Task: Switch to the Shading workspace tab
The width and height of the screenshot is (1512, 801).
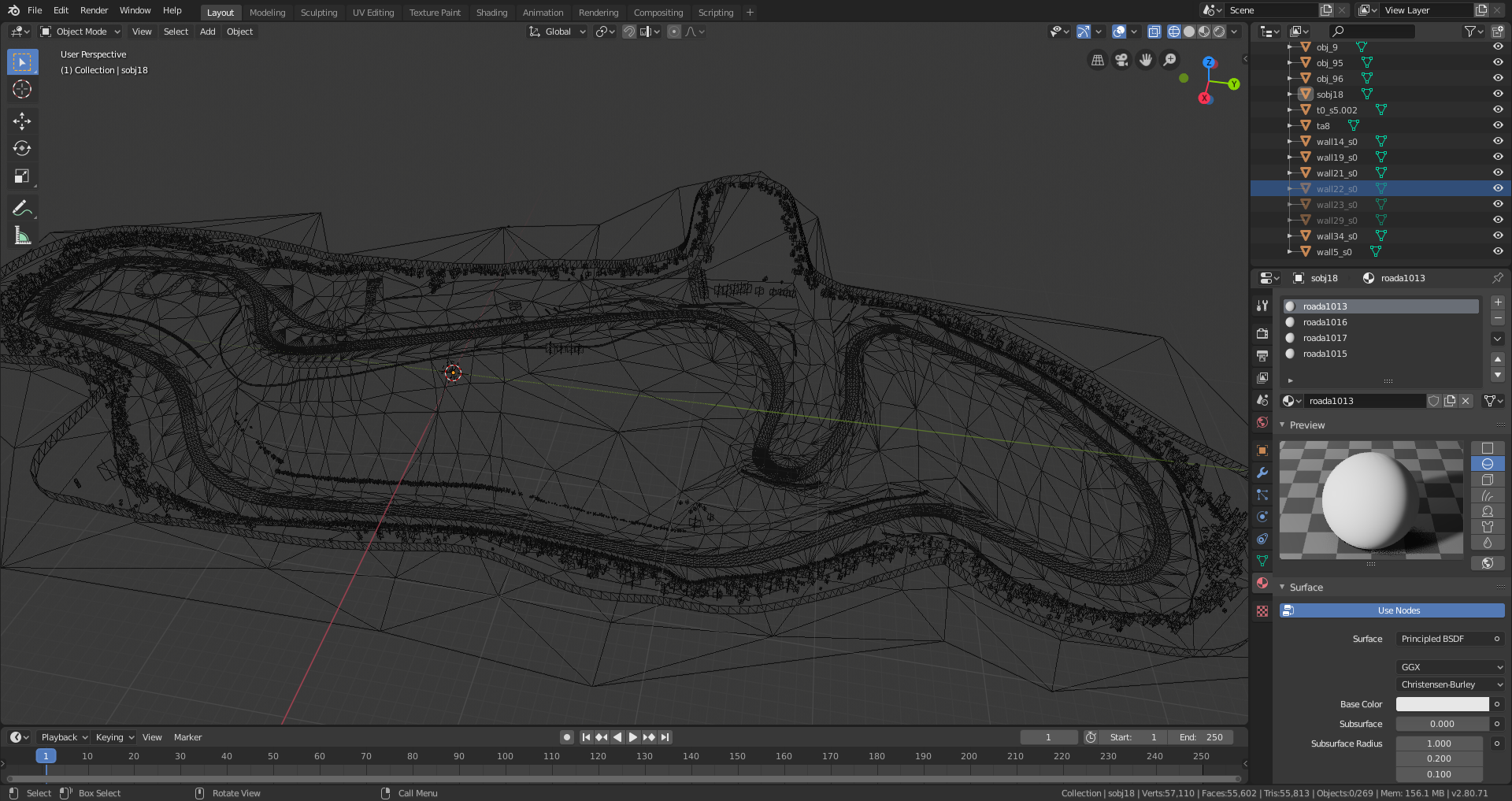Action: (491, 13)
